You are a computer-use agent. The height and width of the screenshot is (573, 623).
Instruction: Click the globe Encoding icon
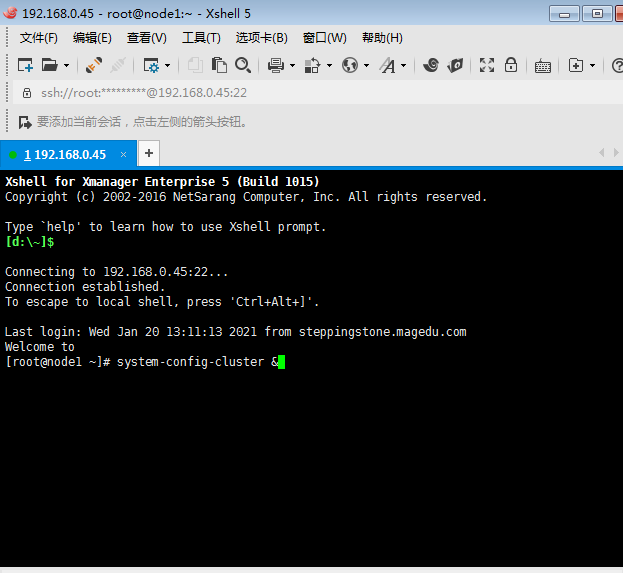350,65
